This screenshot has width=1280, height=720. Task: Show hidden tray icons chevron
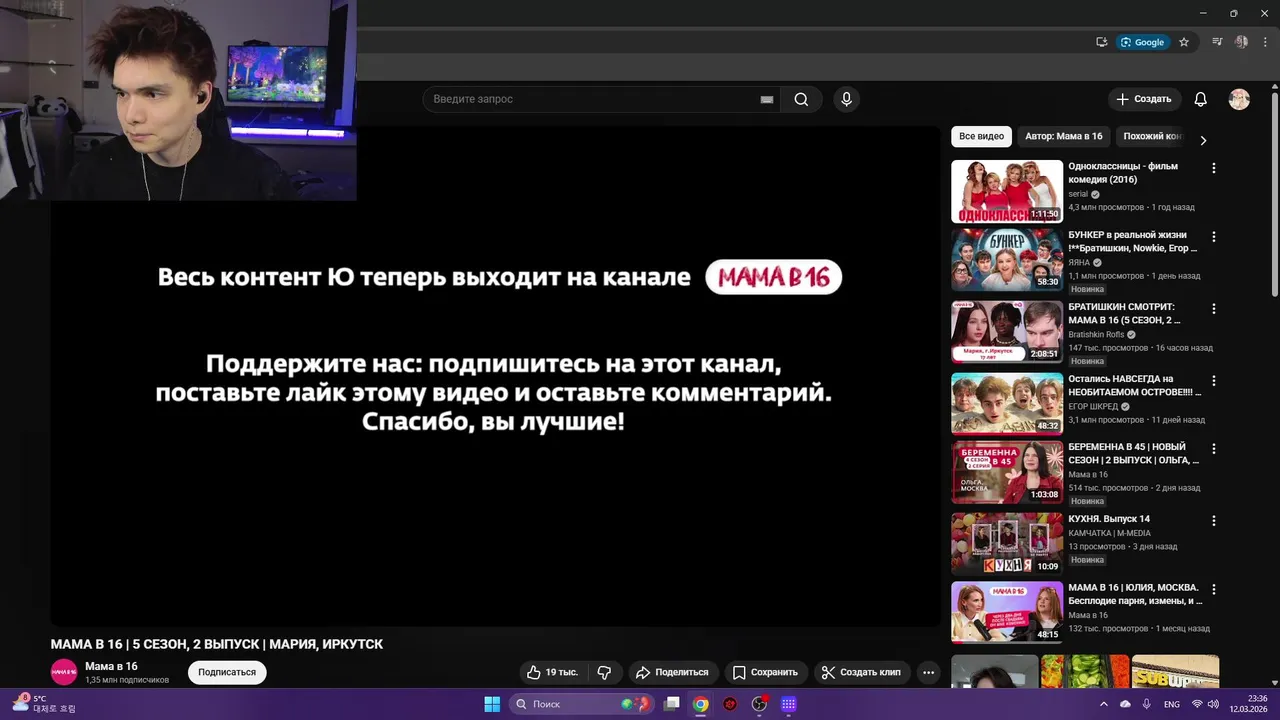pyautogui.click(x=1106, y=704)
